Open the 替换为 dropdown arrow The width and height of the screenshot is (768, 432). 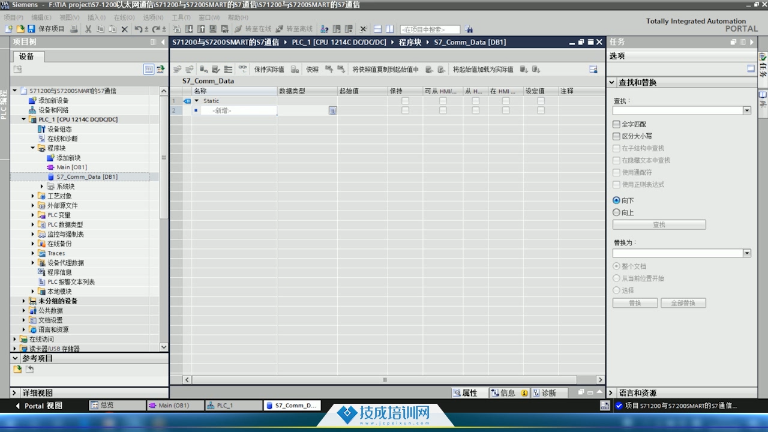click(747, 253)
